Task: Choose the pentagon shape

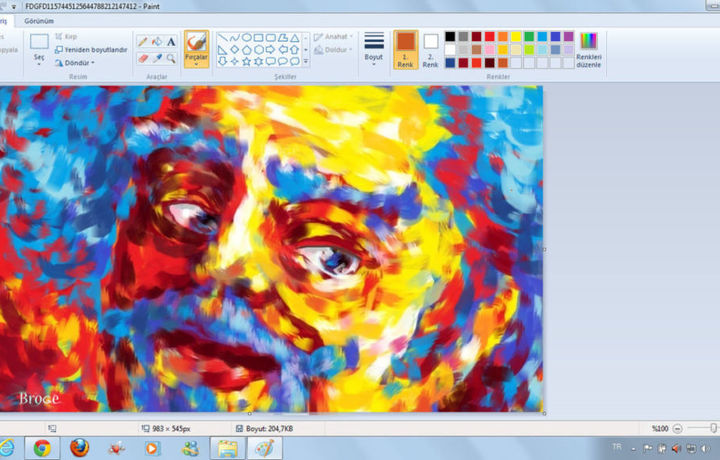Action: 247,50
